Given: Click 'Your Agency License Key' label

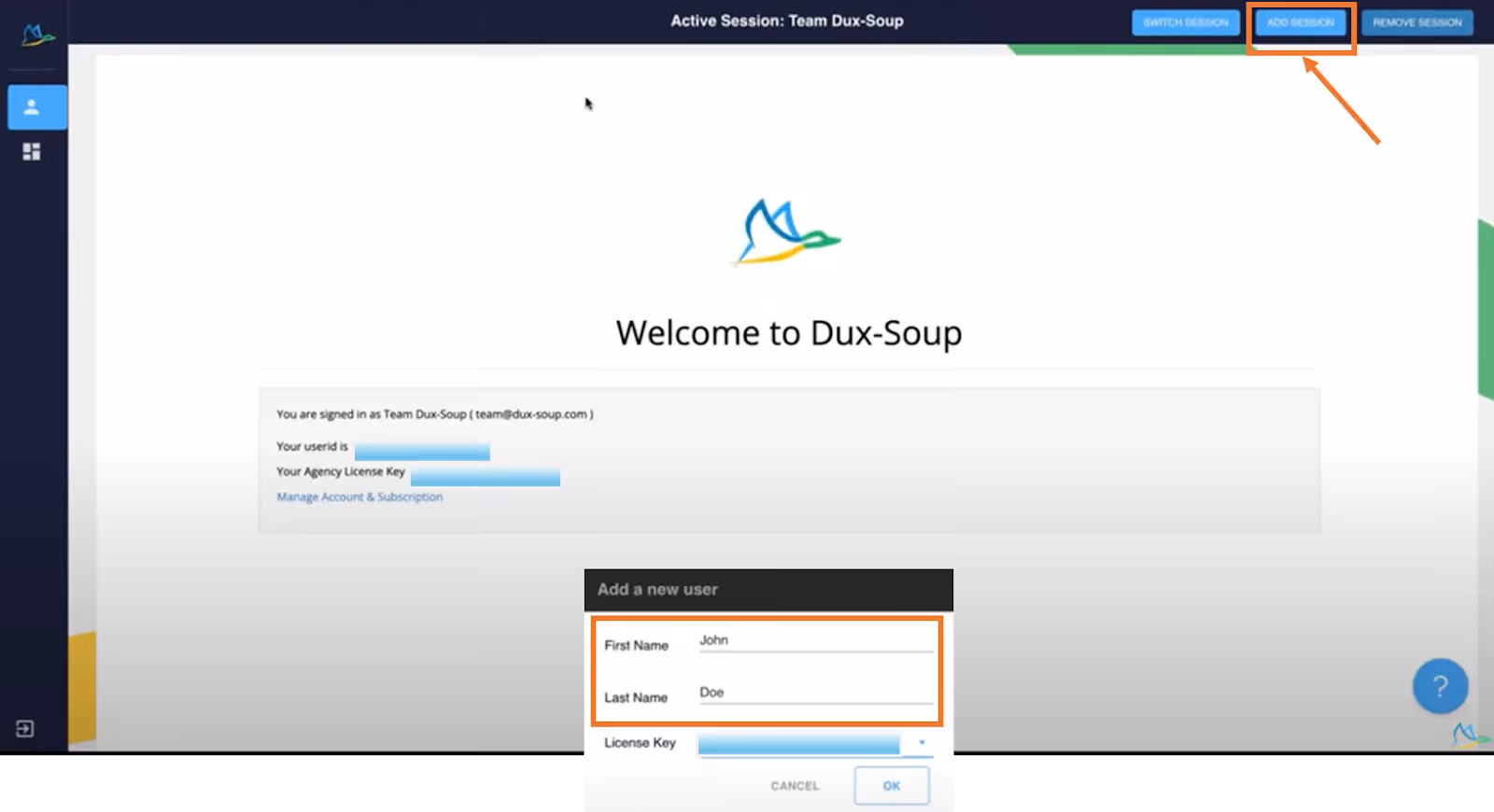Looking at the screenshot, I should coord(341,471).
